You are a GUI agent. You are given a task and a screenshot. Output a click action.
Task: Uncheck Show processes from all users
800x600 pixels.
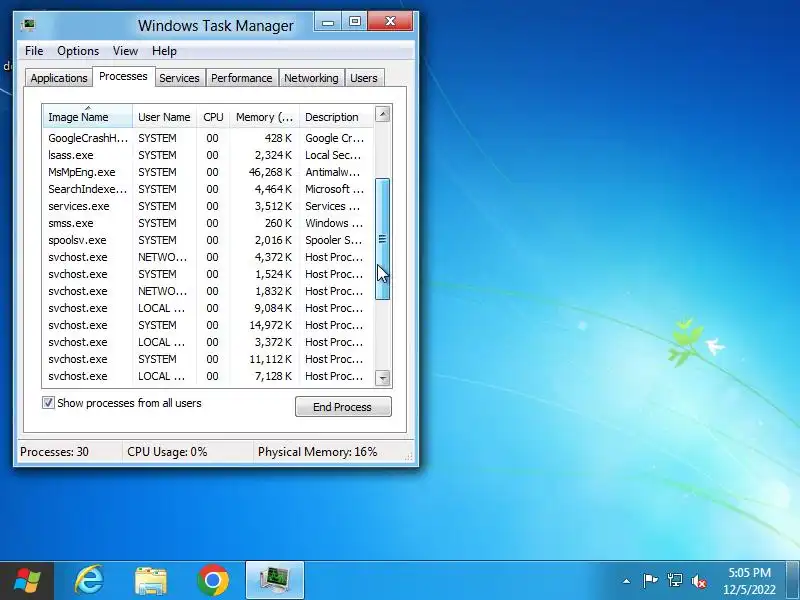(x=48, y=403)
